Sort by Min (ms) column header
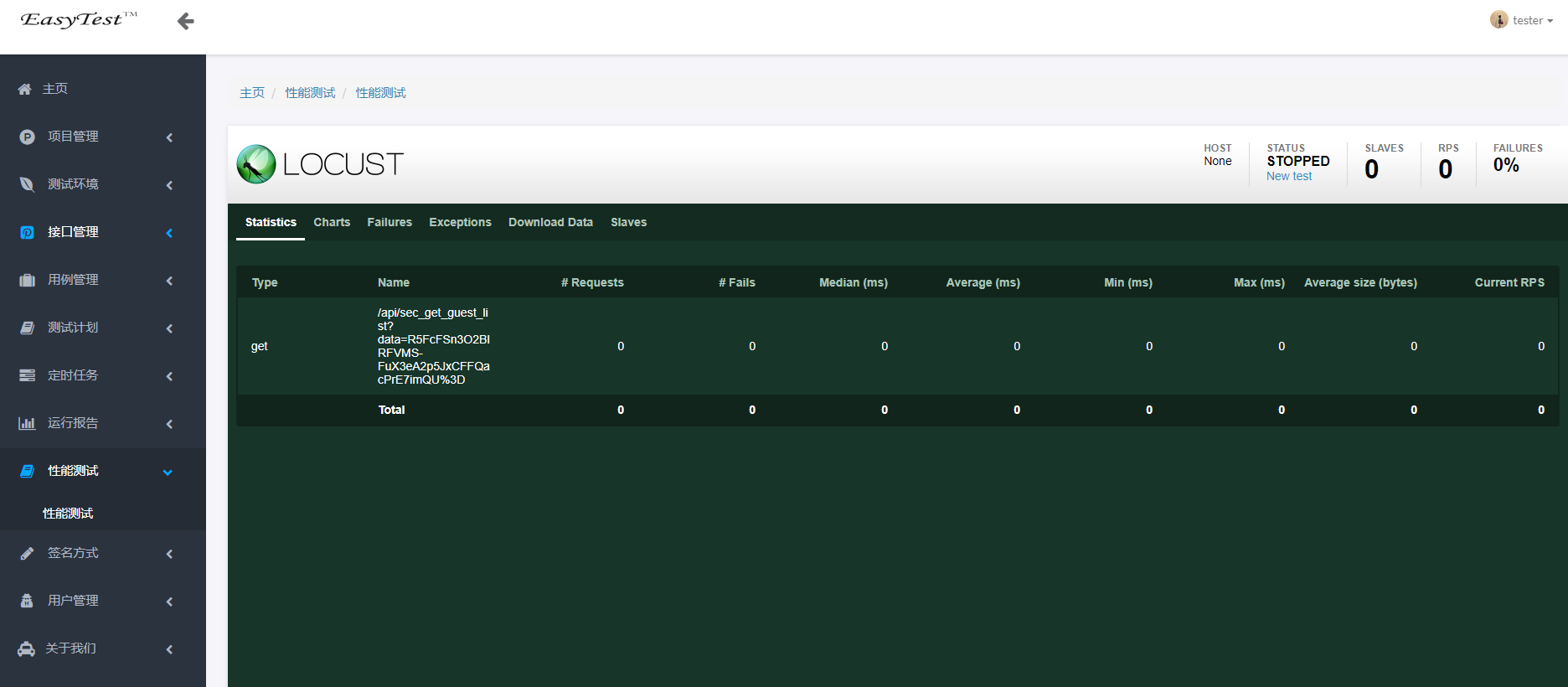 [x=1128, y=282]
